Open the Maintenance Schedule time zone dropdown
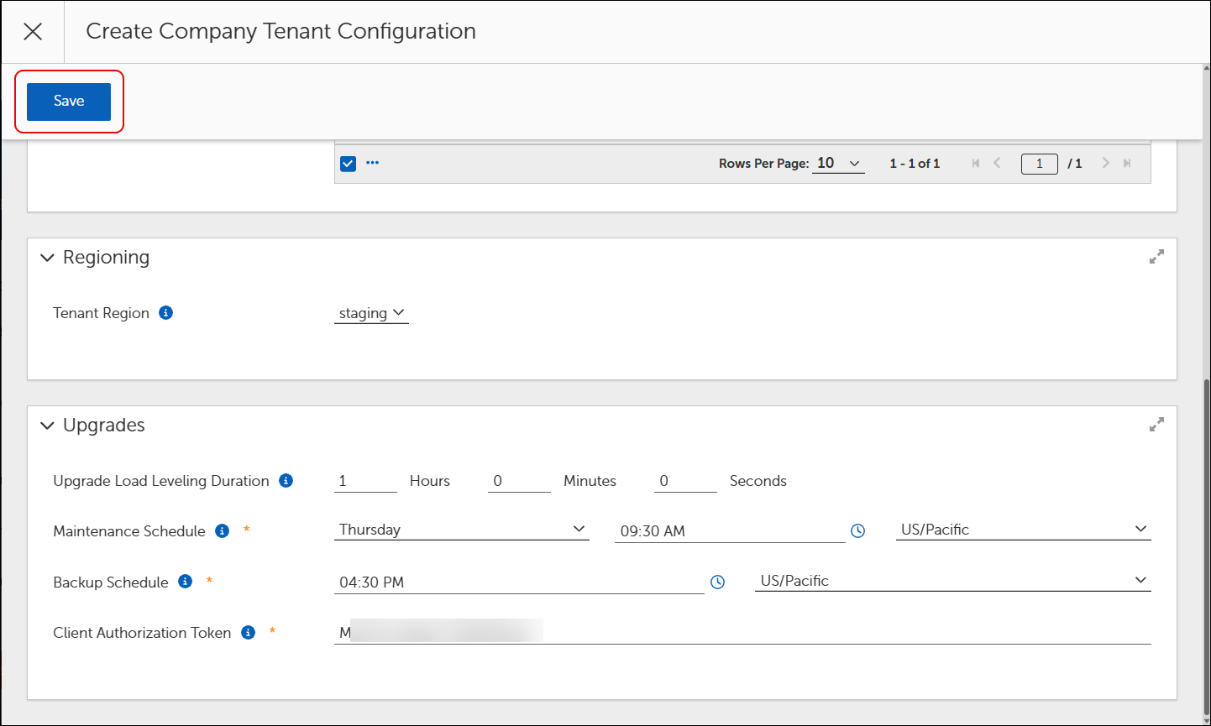Screen dimensions: 1211x726 tap(1023, 530)
